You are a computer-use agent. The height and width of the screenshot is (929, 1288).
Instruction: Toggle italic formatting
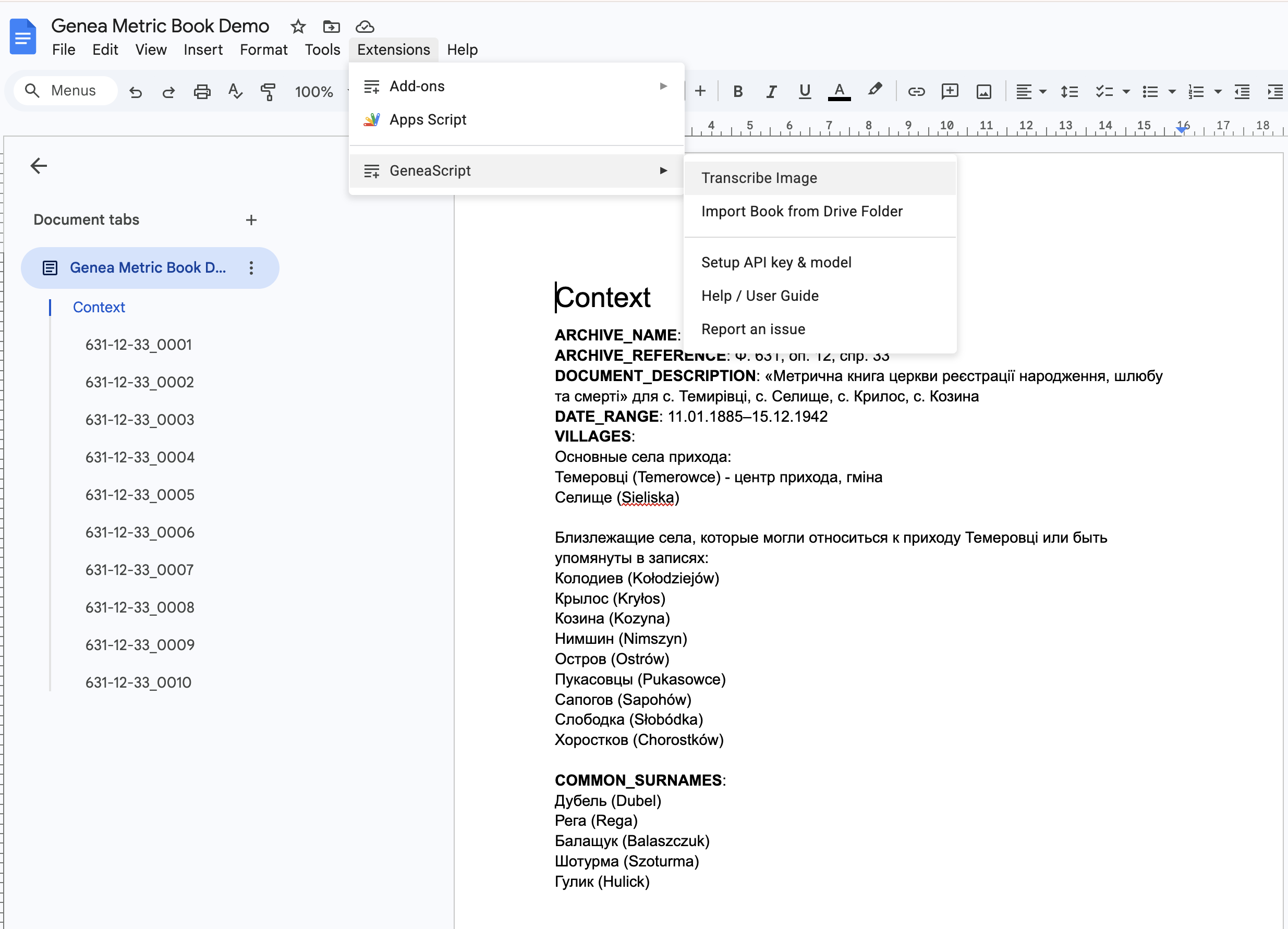point(771,91)
